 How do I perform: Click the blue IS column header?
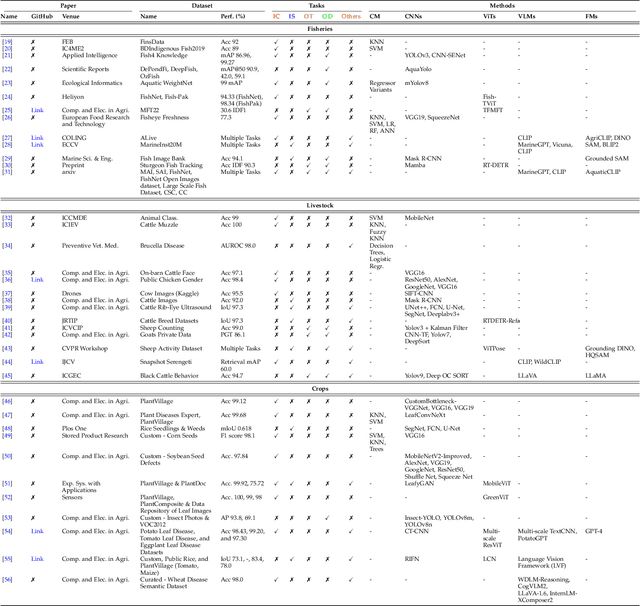[292, 16]
